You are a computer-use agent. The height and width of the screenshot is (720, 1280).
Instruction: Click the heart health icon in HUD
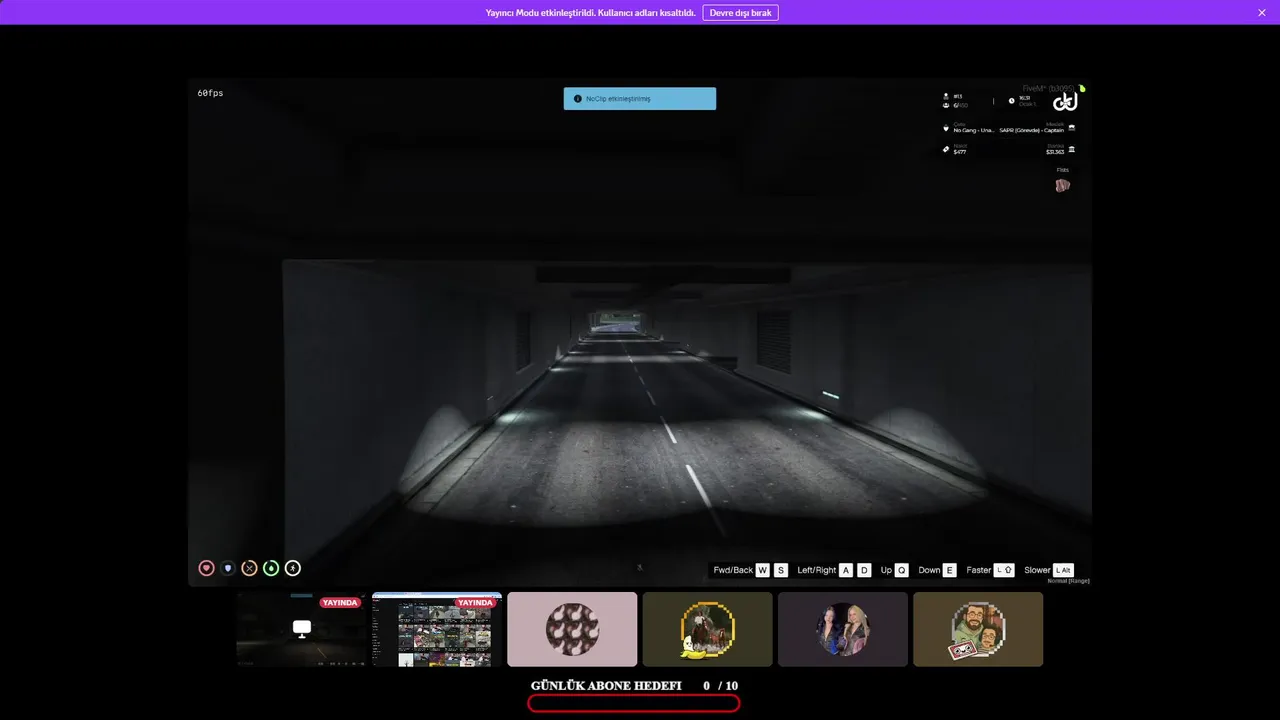point(207,568)
